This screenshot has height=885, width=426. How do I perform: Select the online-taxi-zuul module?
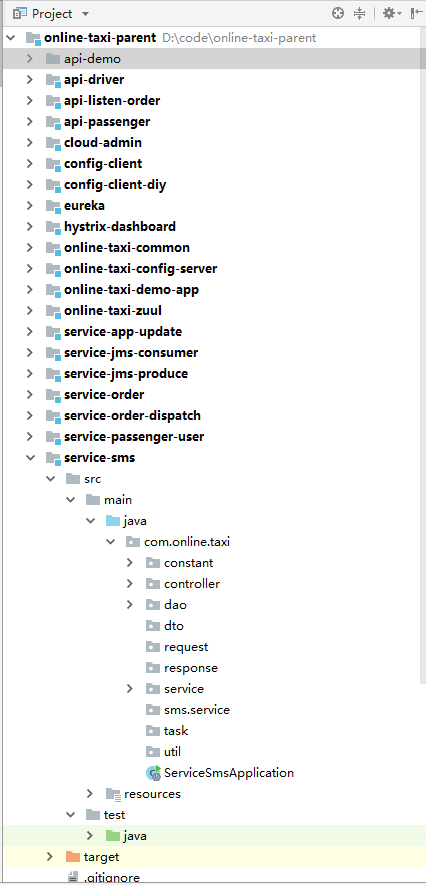pyautogui.click(x=113, y=310)
